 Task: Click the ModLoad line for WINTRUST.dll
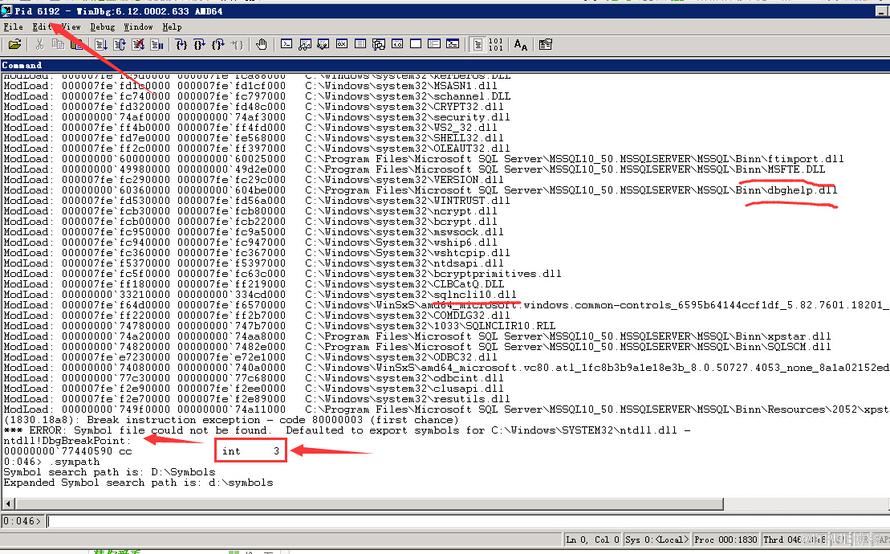(257, 200)
